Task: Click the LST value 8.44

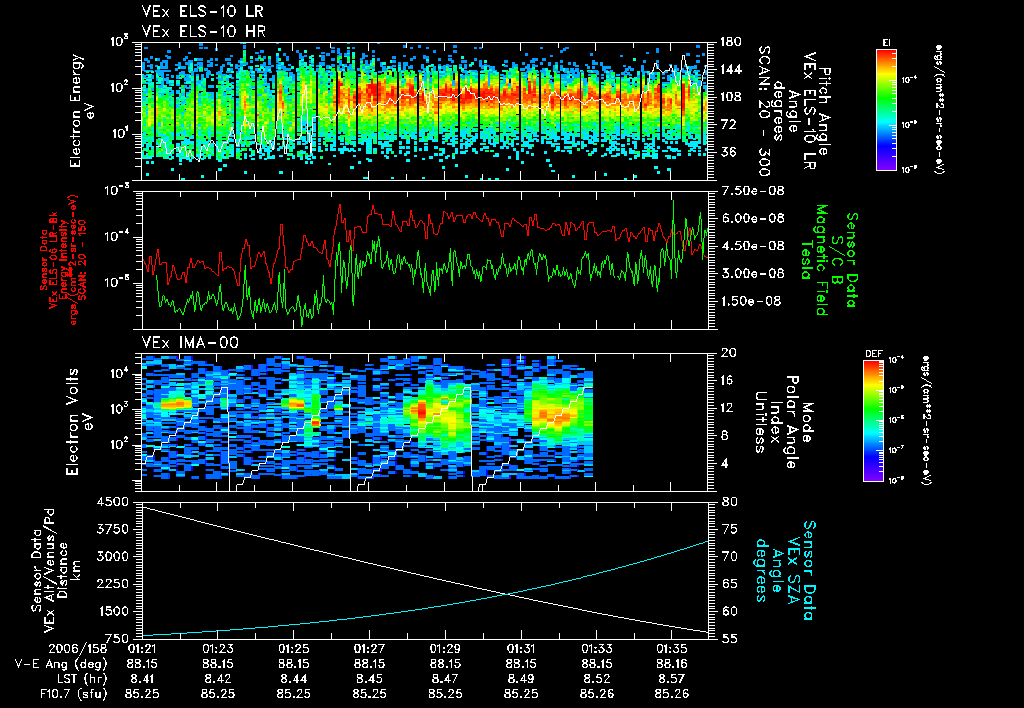Action: 293,679
